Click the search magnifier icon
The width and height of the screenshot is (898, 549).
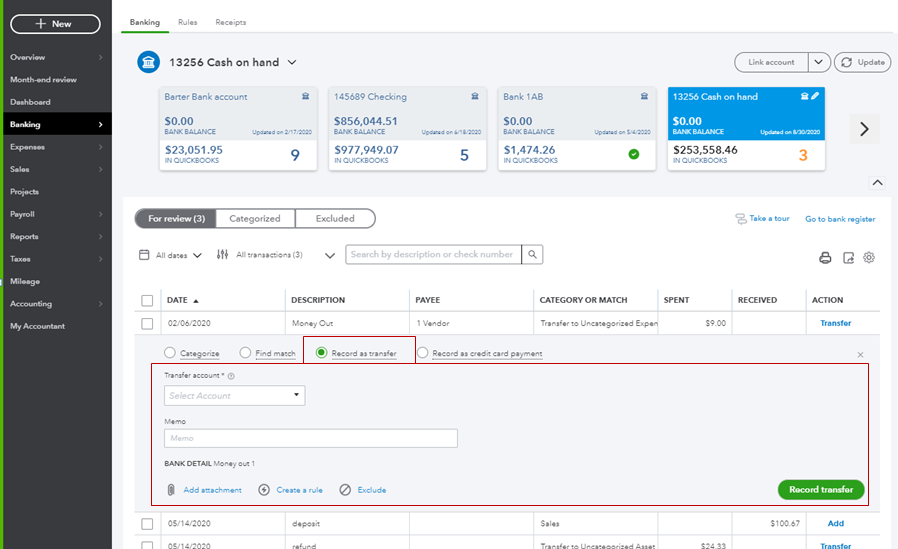tap(532, 254)
